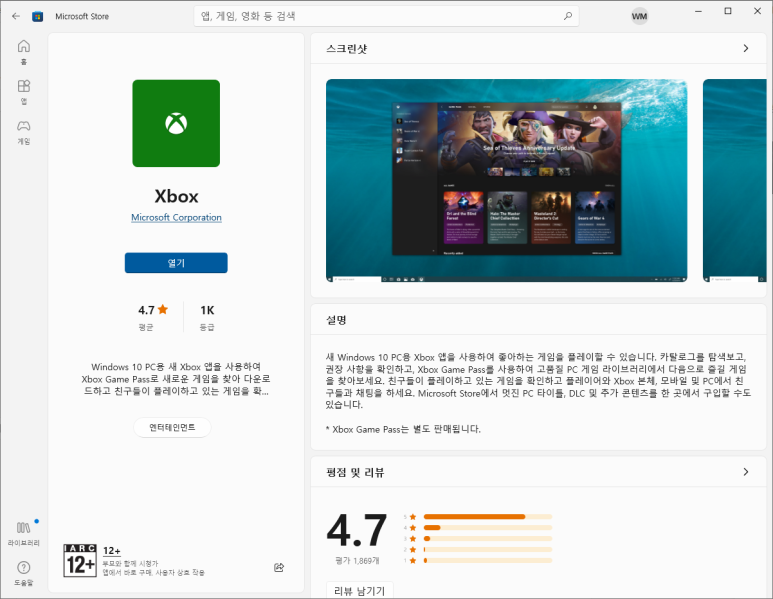Maximize the Microsoft Store window

point(728,11)
